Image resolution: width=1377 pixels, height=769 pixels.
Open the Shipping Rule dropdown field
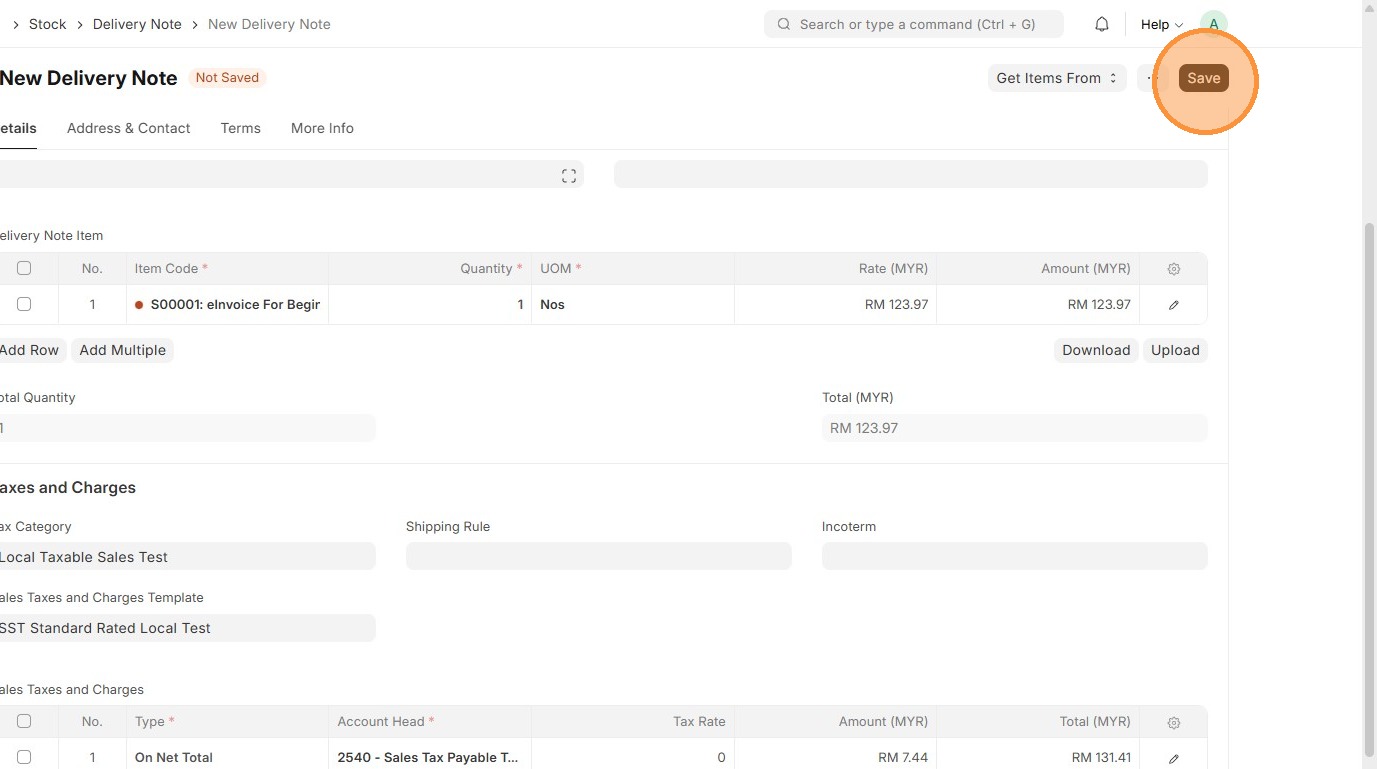coord(598,556)
